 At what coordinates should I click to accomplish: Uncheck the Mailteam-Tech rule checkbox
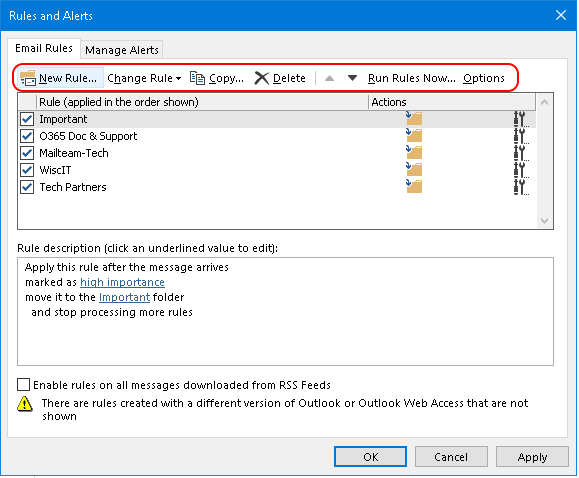click(x=27, y=153)
